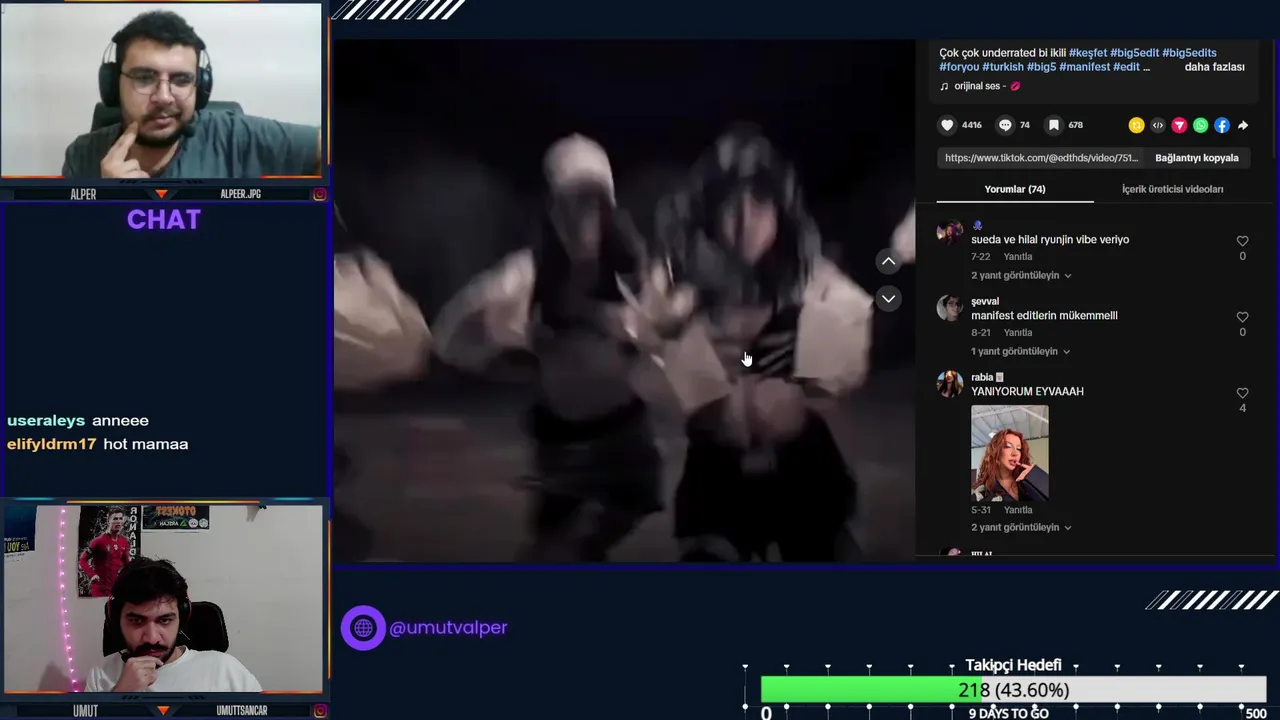Click the music note icon by 'orijinal ses'

[944, 86]
